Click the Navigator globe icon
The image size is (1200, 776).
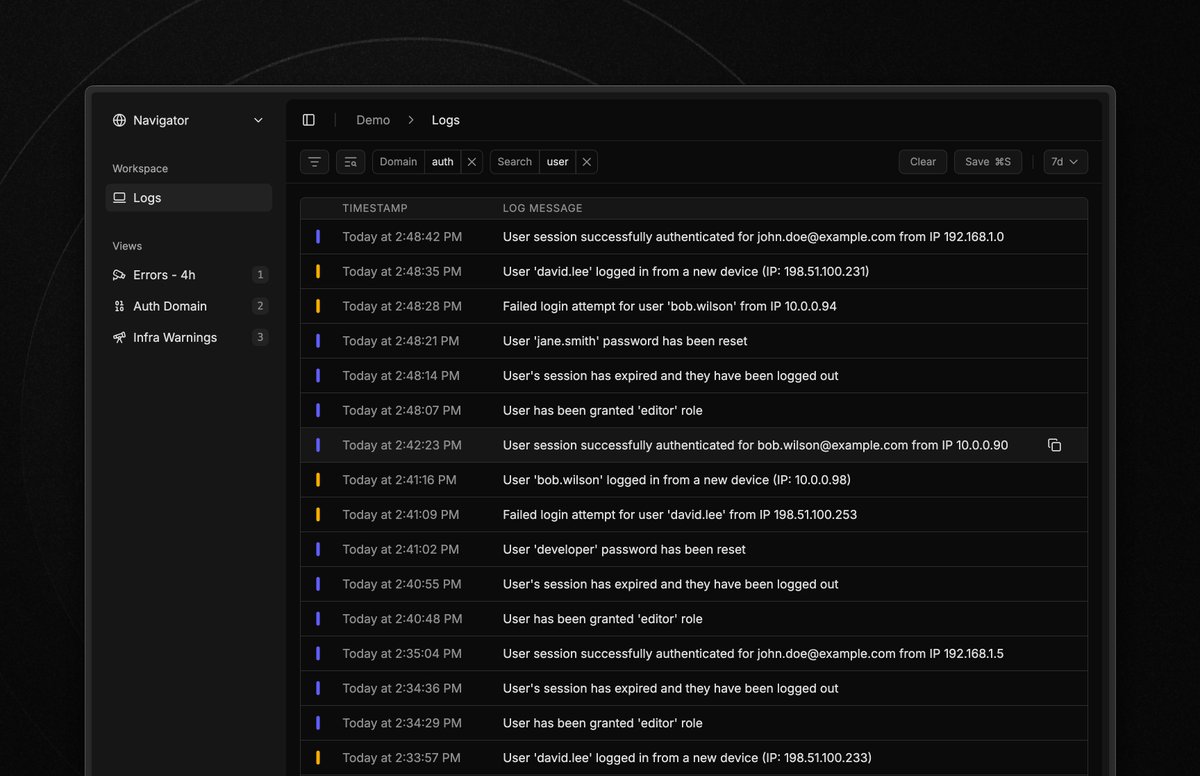(x=120, y=120)
